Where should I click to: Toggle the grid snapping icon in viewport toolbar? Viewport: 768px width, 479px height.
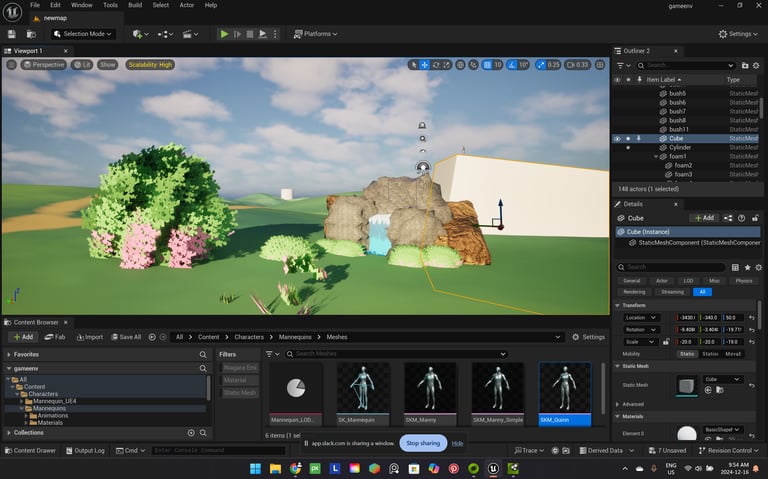pos(486,65)
